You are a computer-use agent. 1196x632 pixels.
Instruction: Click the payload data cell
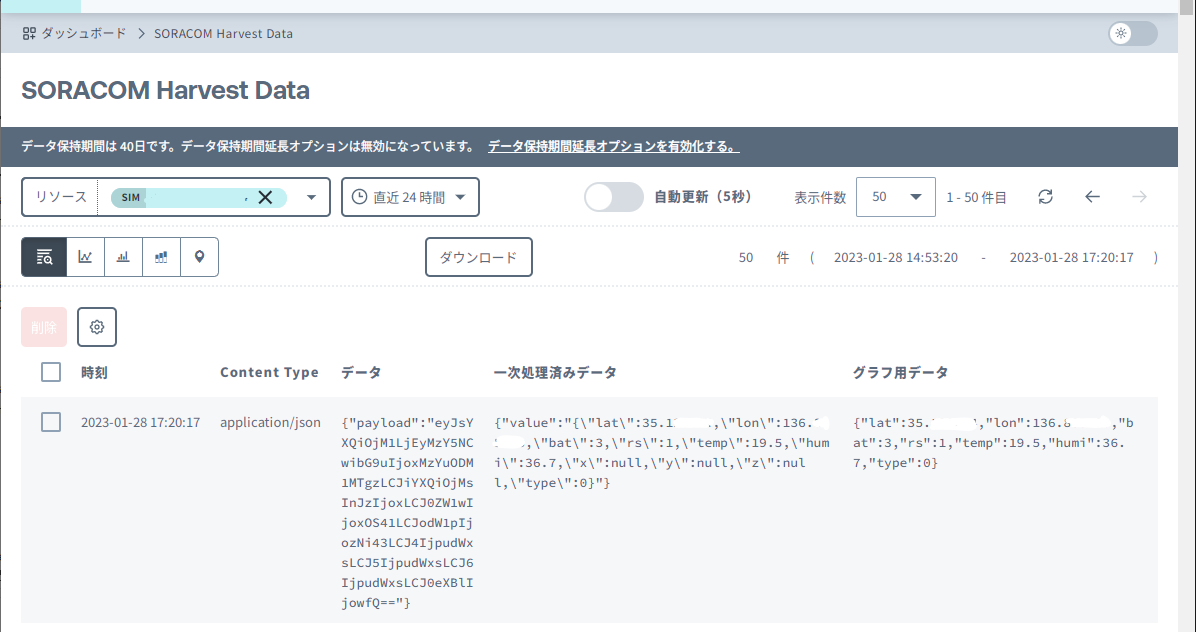coord(408,512)
